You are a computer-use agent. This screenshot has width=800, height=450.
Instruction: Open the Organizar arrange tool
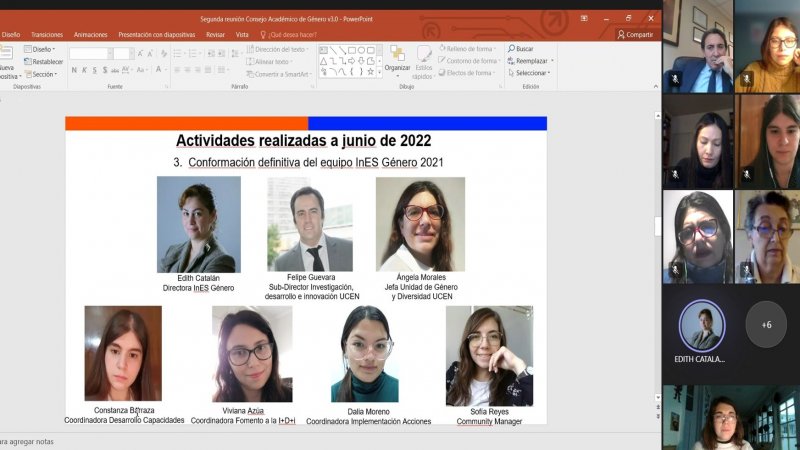397,58
